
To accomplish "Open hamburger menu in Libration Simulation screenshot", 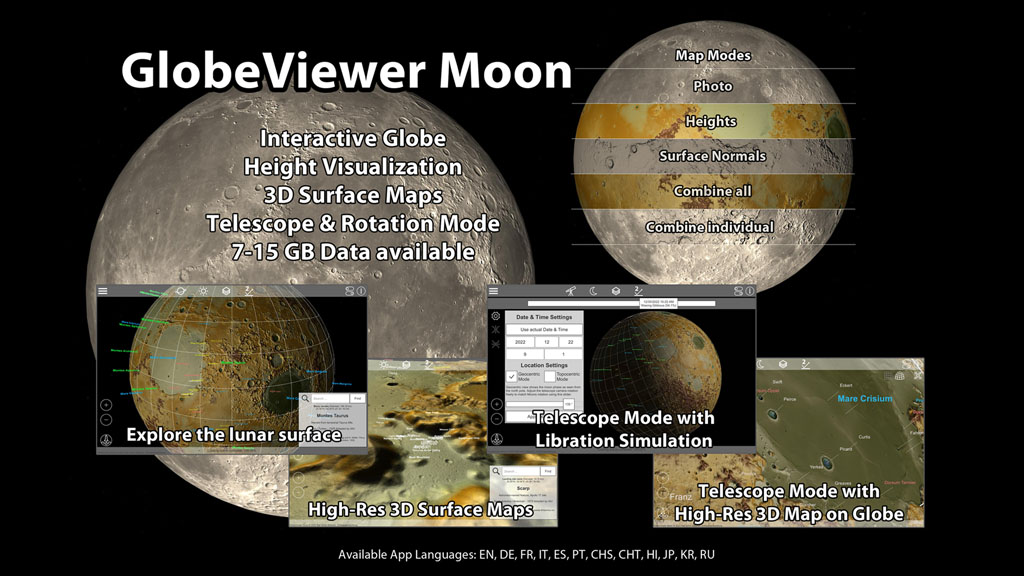I will [493, 291].
